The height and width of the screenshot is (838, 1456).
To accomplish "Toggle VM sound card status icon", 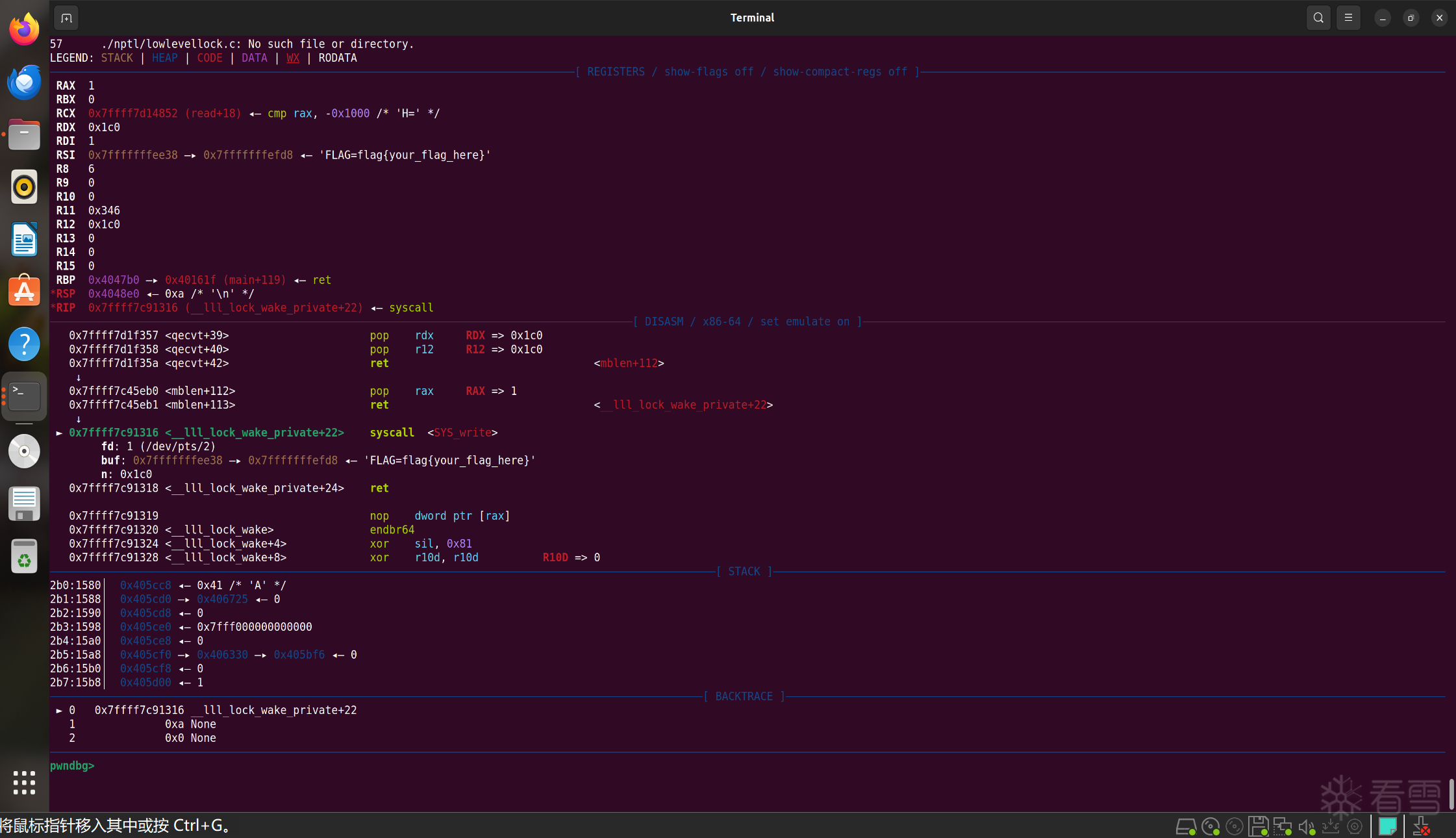I will (1306, 826).
